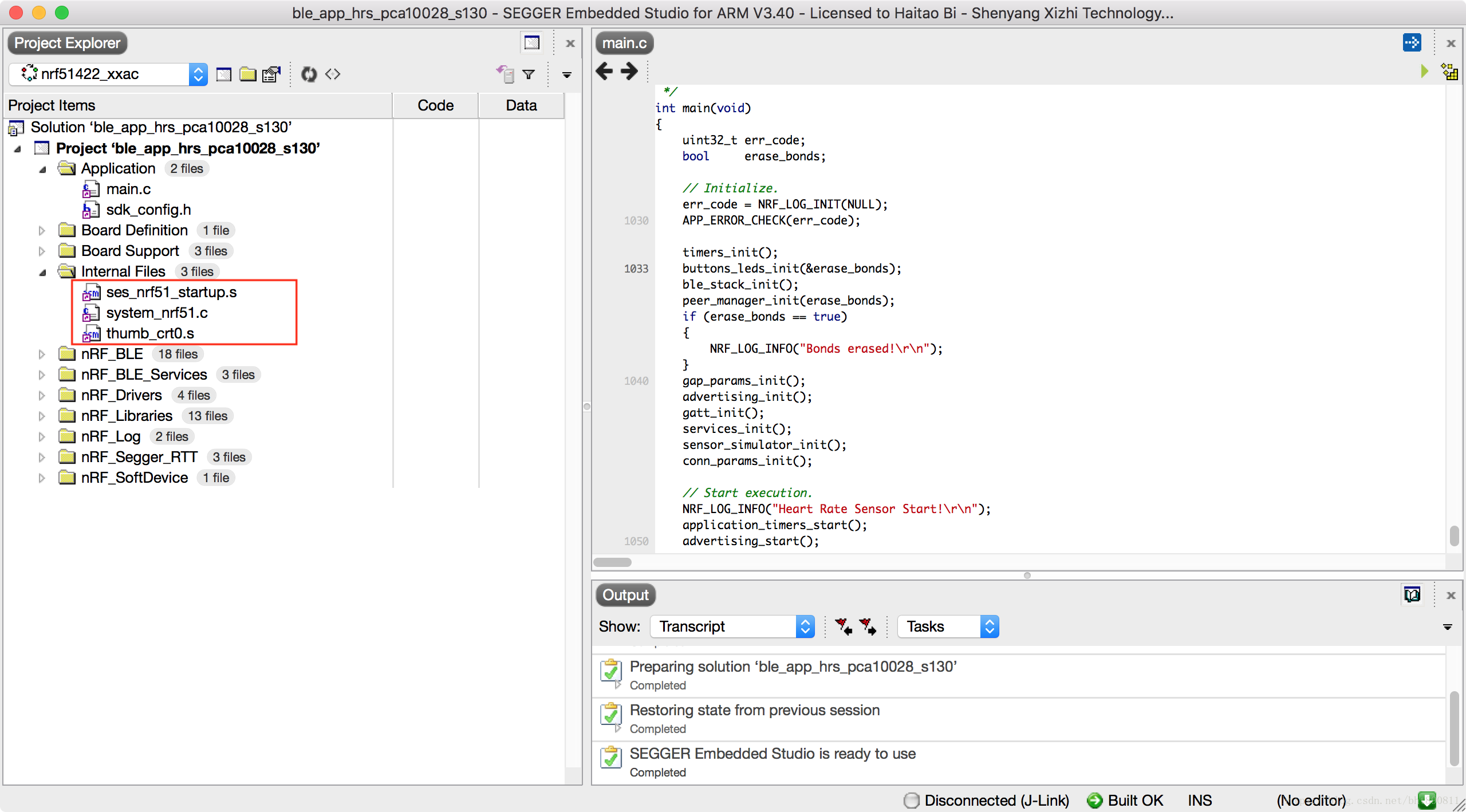Click the Output panel dock icon
Viewport: 1466px width, 812px height.
[x=1412, y=595]
